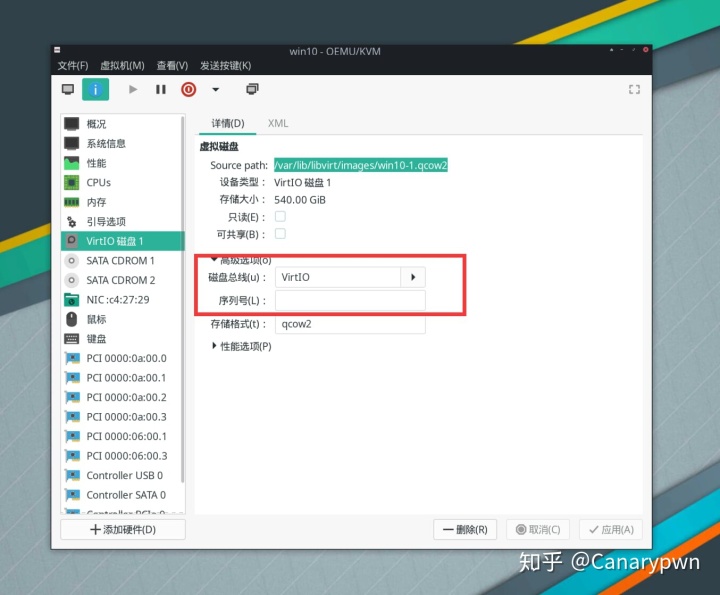Click the 取消(C) cancel button
Screen dimensions: 720x595
click(538, 529)
